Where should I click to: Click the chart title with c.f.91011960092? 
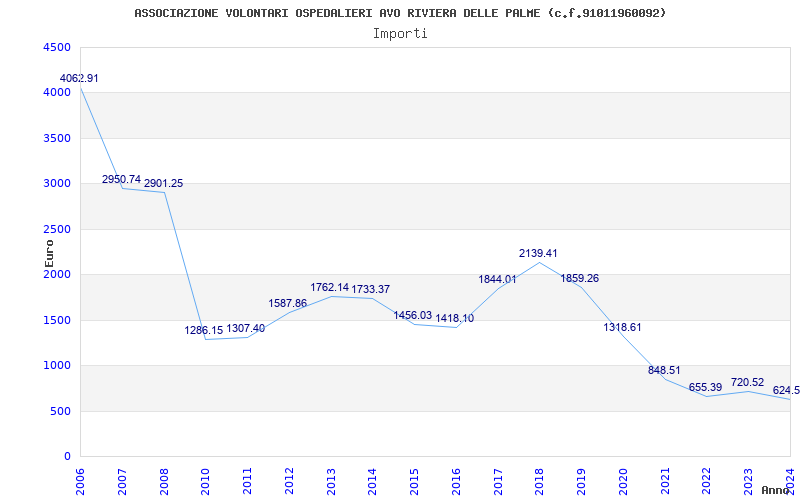point(400,13)
